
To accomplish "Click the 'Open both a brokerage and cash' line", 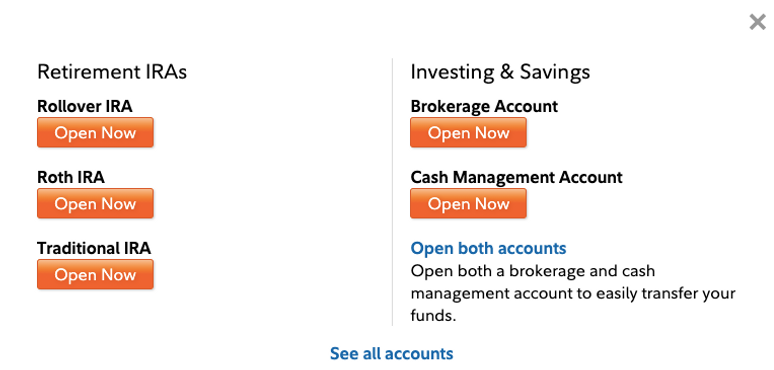I will (x=533, y=271).
